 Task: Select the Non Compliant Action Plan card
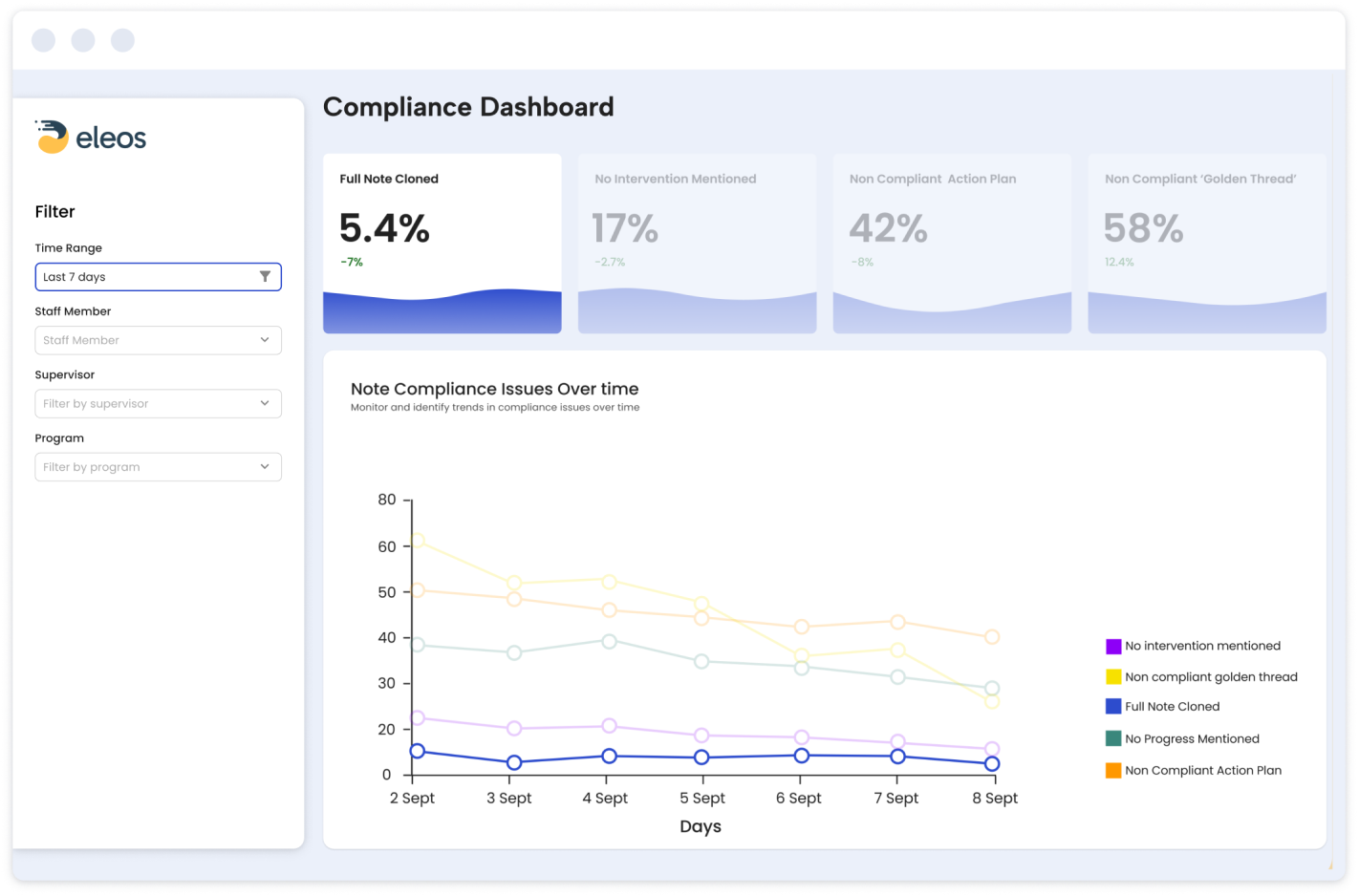pyautogui.click(x=952, y=244)
